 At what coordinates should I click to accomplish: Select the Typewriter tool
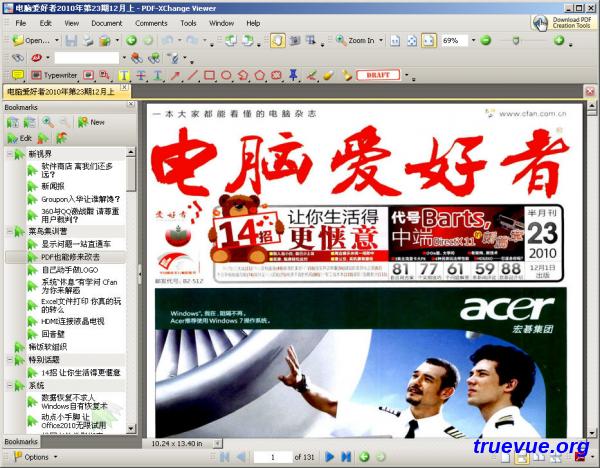(x=54, y=75)
